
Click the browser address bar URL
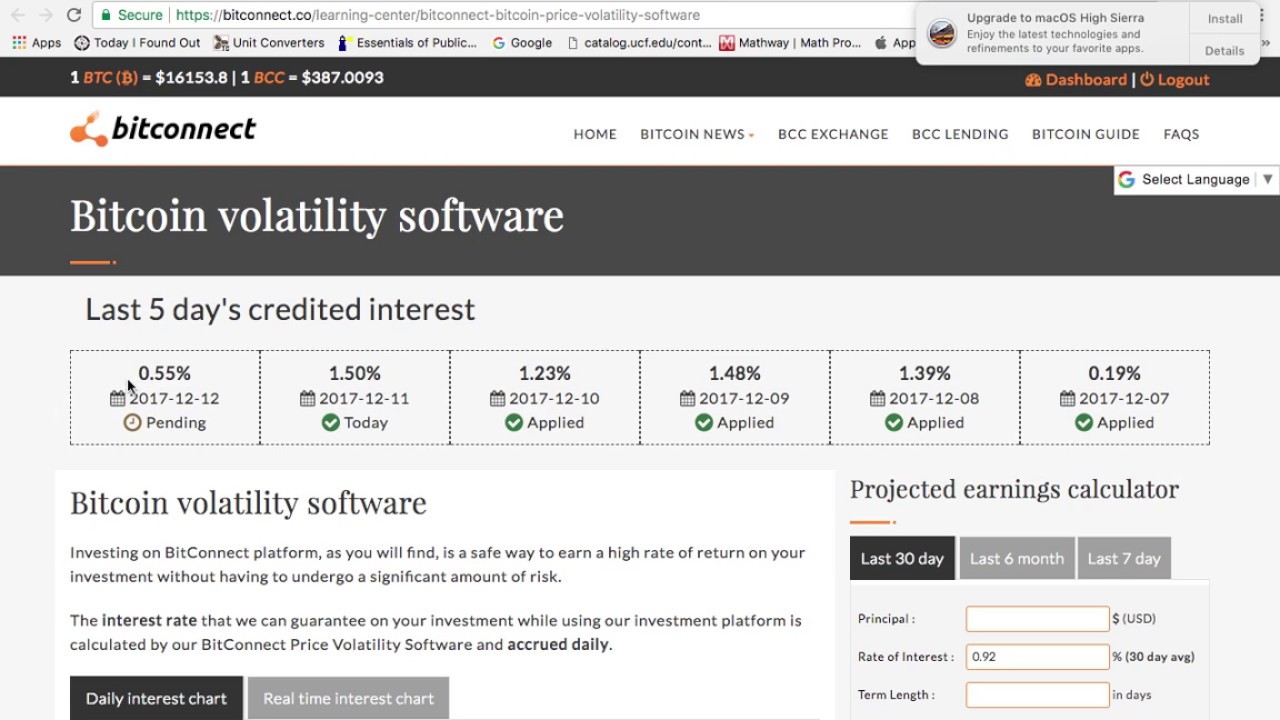tap(437, 15)
